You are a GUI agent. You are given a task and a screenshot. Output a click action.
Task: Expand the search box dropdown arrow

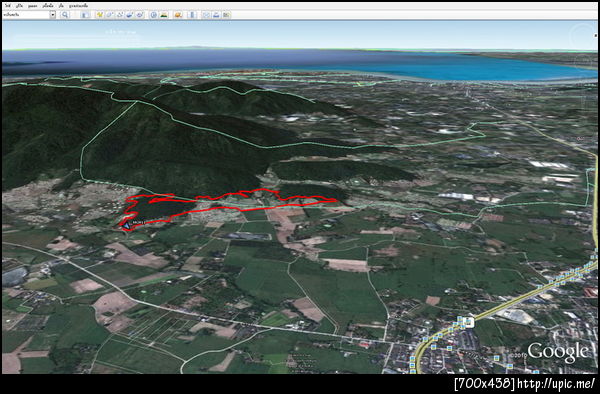pyautogui.click(x=53, y=15)
